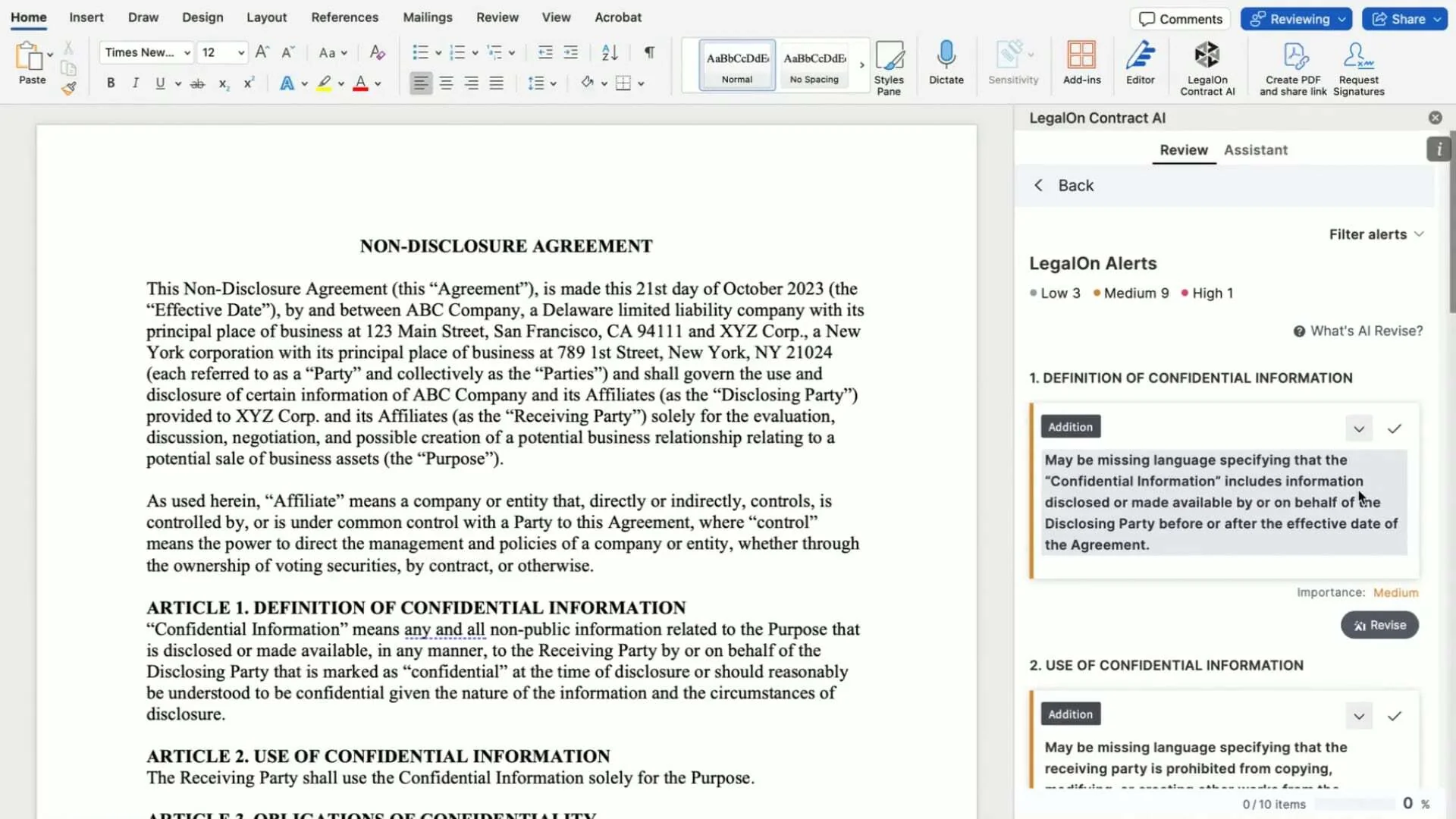Expand the first Addition alert chevron

tap(1359, 428)
